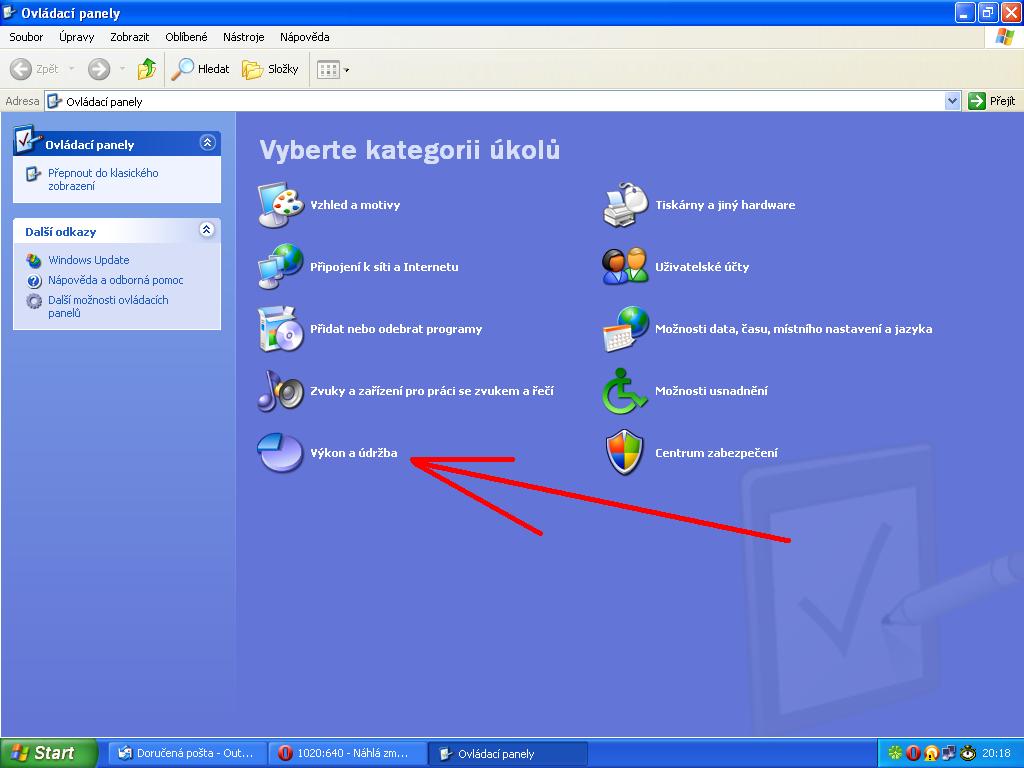
Task: Click the orange alert tray icon
Action: coord(931,753)
